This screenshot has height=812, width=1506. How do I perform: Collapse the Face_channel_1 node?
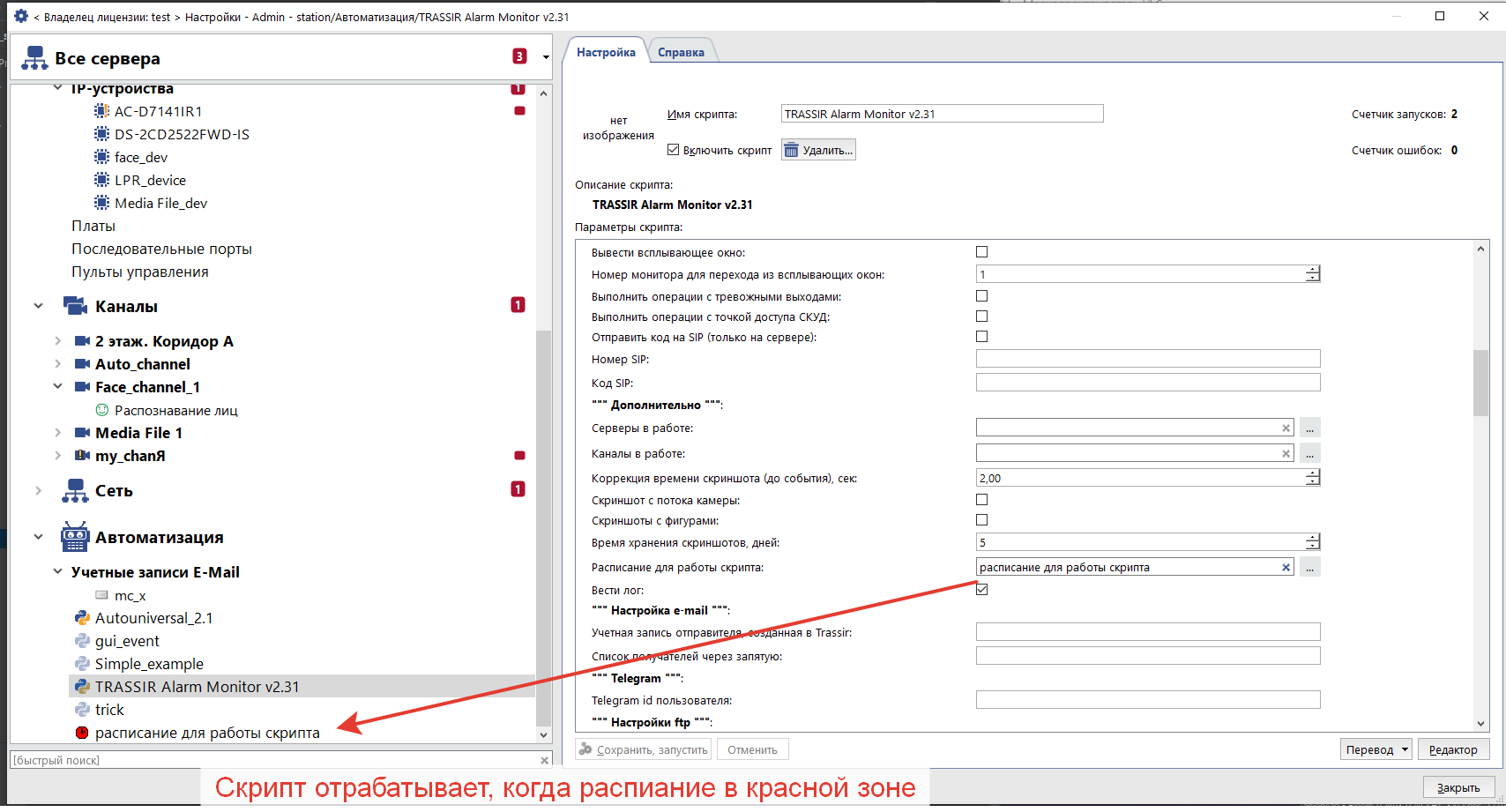pos(57,387)
